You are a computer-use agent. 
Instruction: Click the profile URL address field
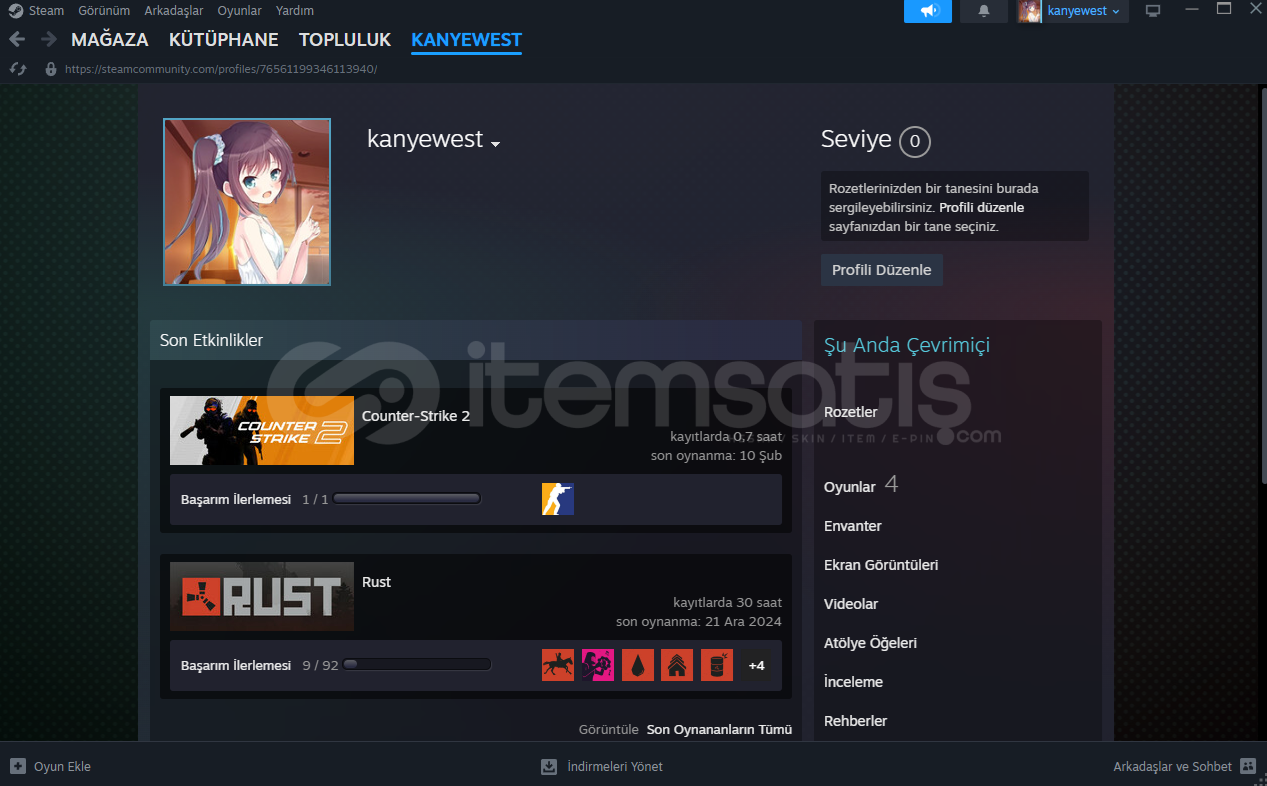tap(221, 69)
